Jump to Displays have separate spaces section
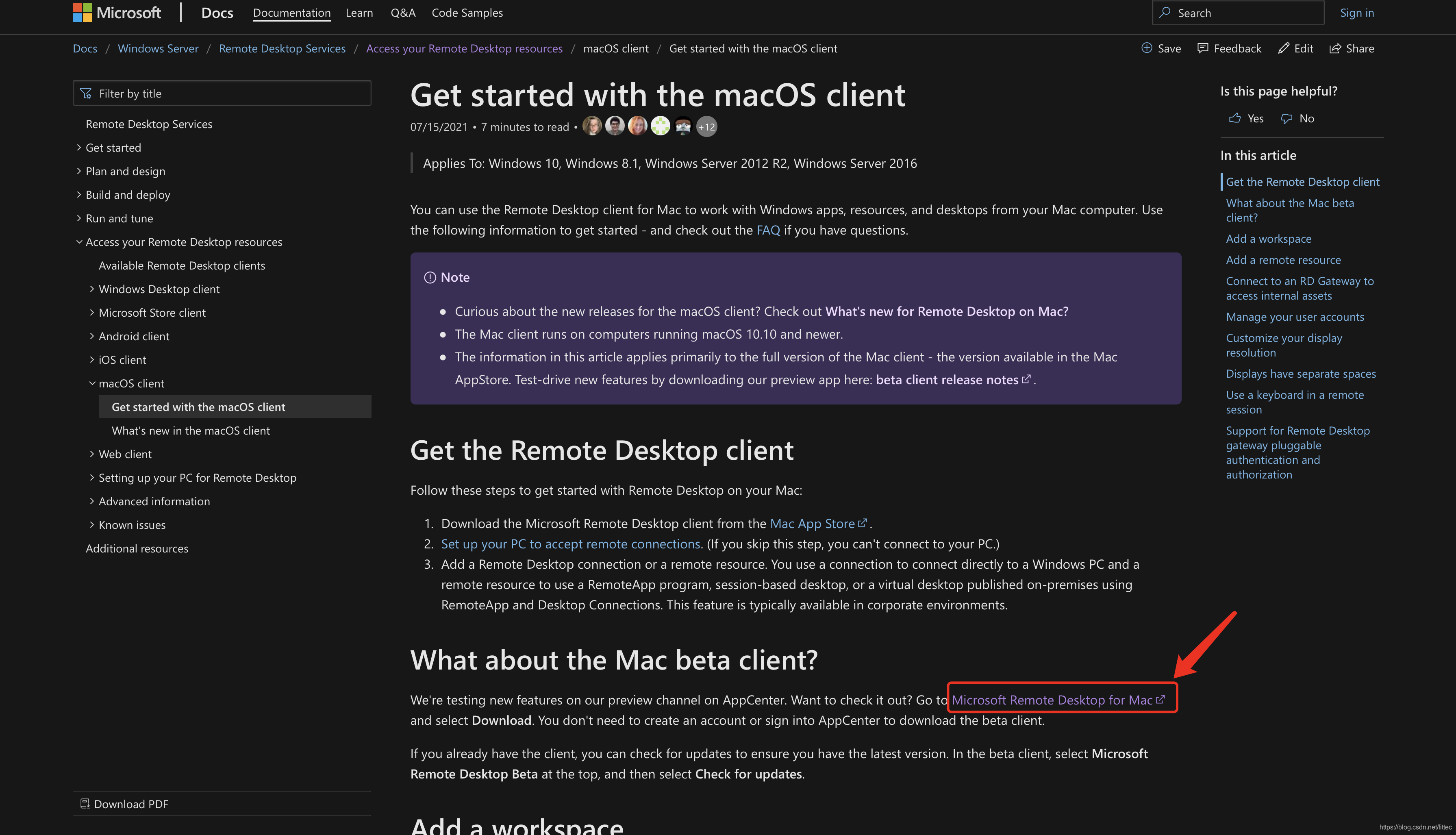 pos(1301,373)
